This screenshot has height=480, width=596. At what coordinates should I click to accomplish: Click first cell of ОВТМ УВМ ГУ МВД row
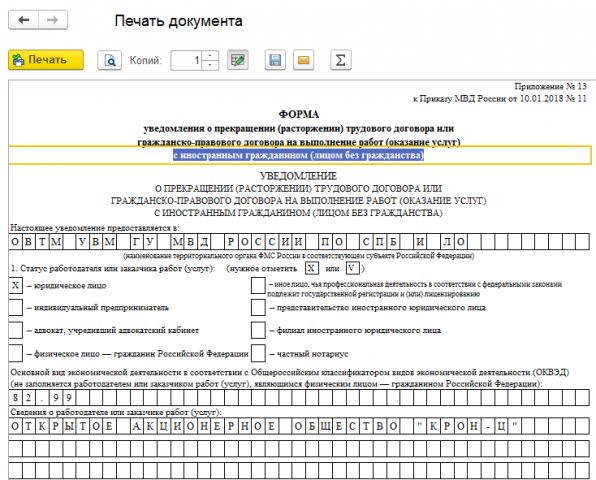[x=15, y=242]
